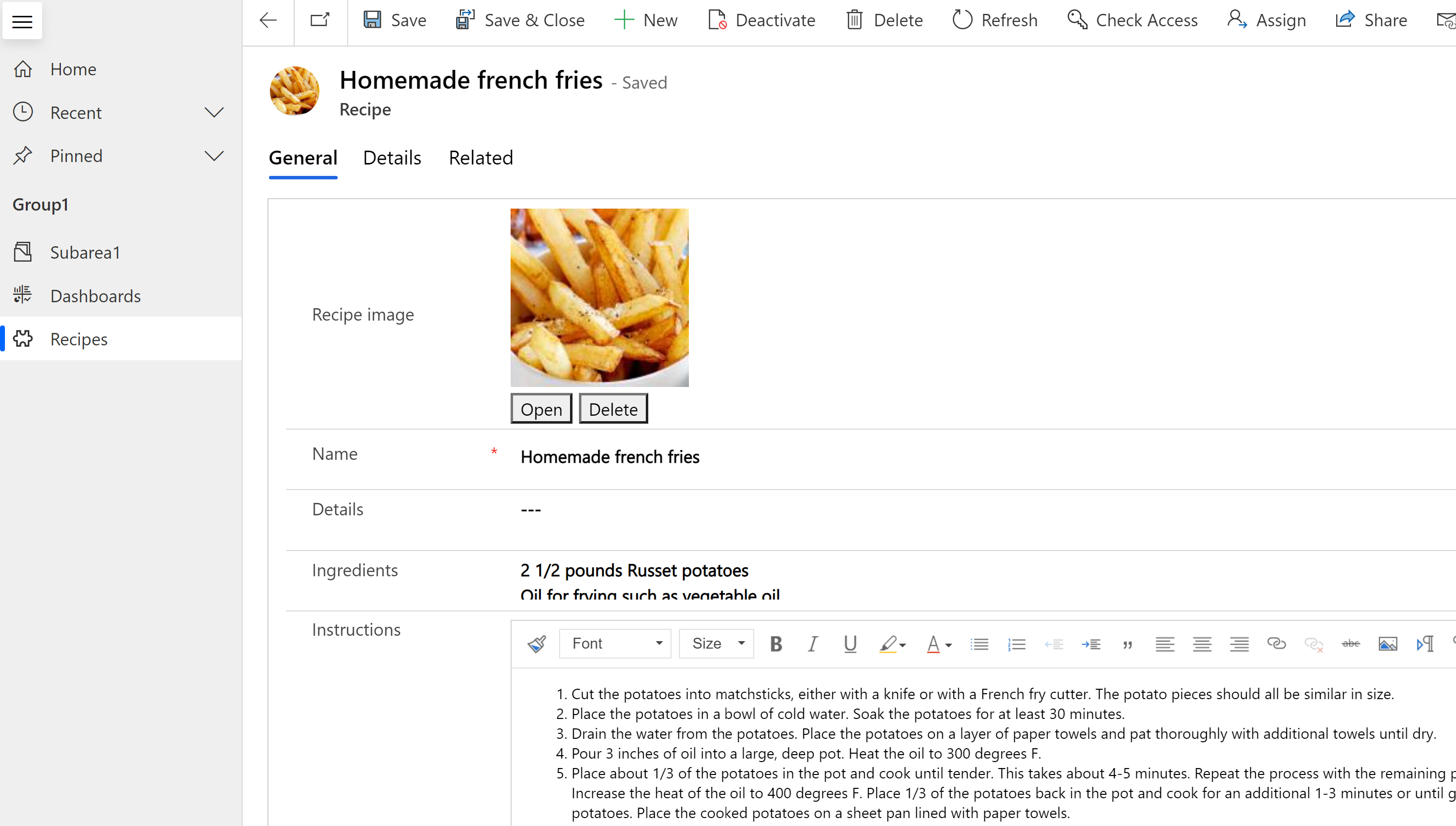This screenshot has width=1456, height=826.
Task: Select the General tab
Action: pyautogui.click(x=303, y=158)
